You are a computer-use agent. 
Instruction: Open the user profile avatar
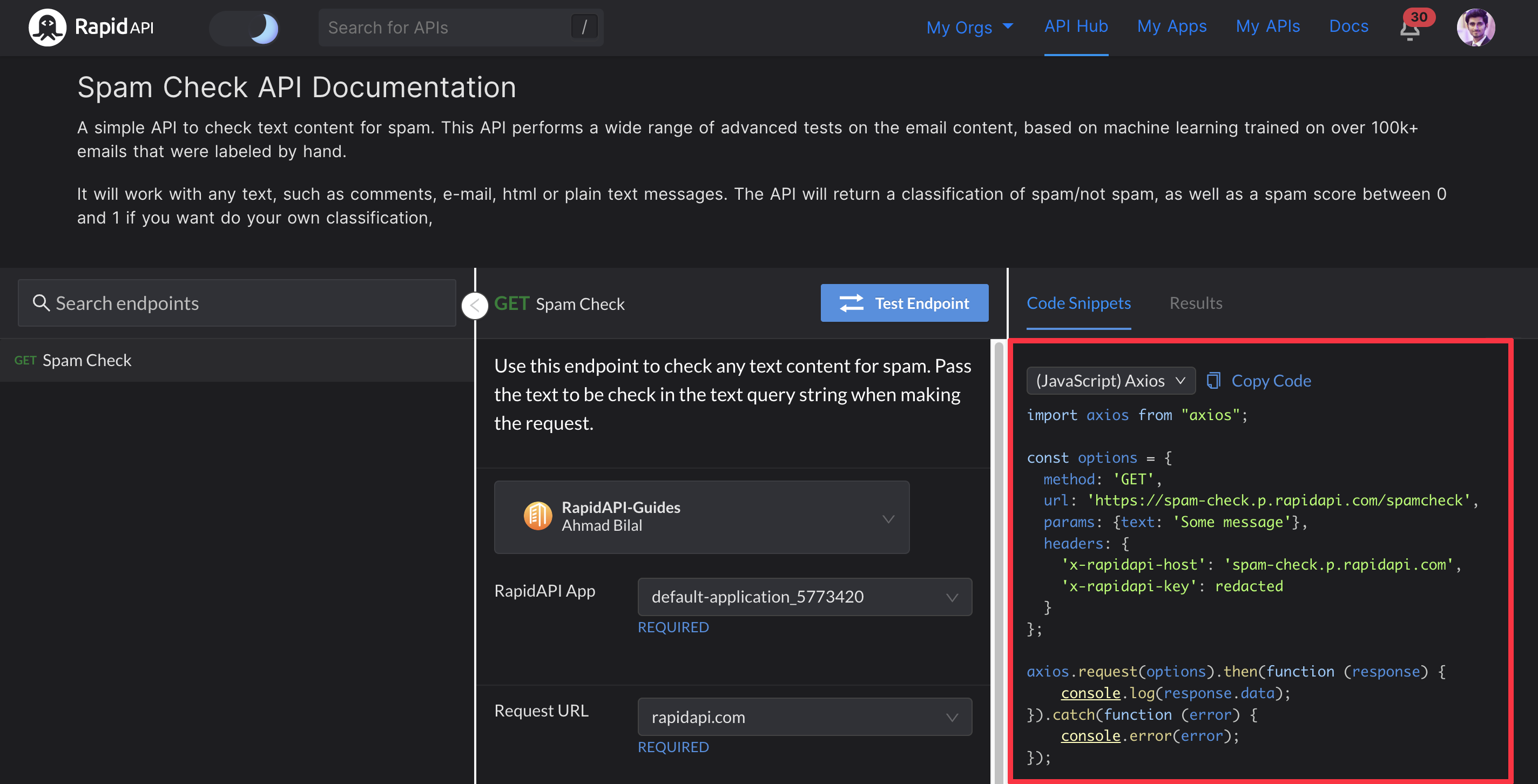[1475, 28]
